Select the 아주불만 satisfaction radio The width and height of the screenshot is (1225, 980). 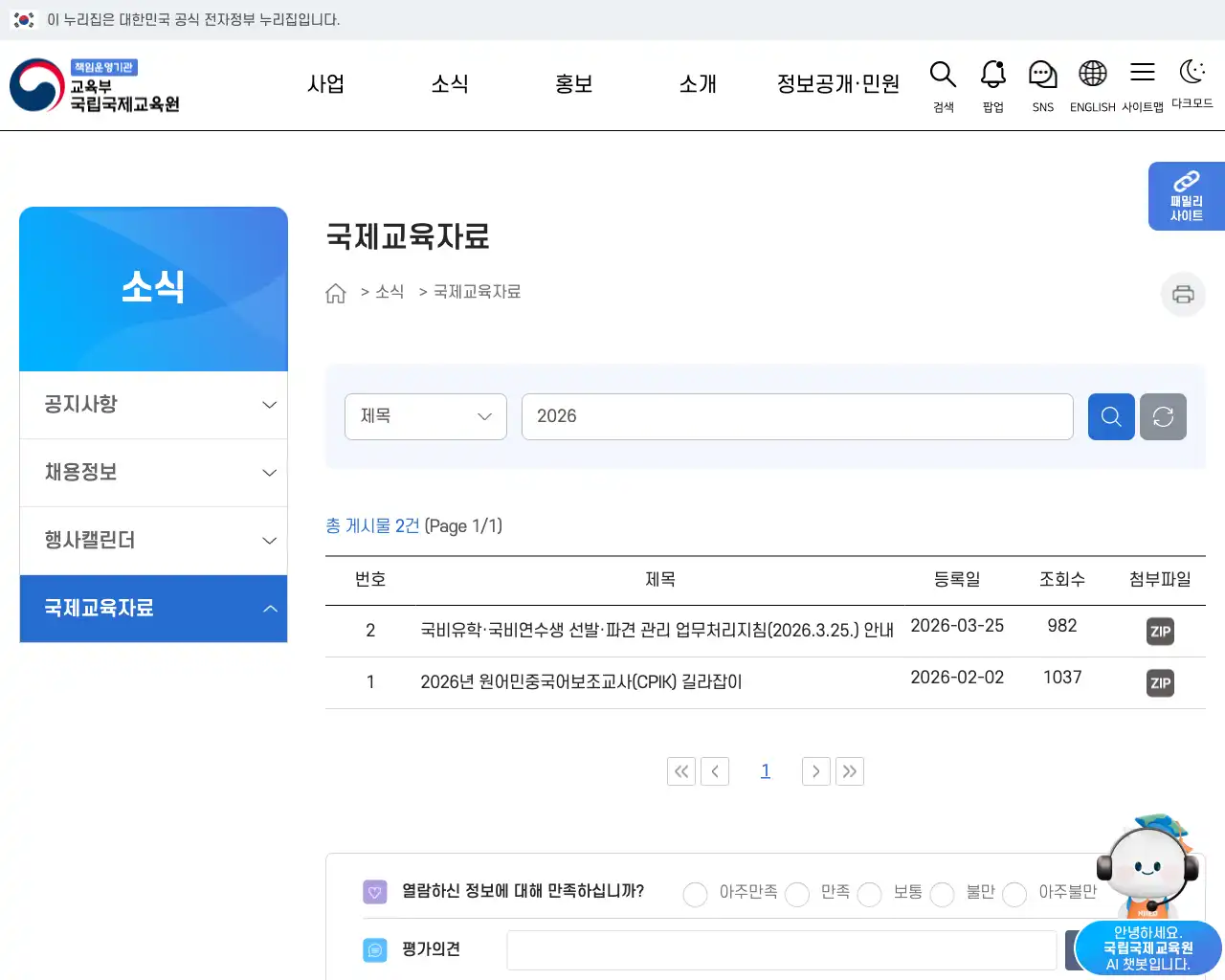(1014, 894)
